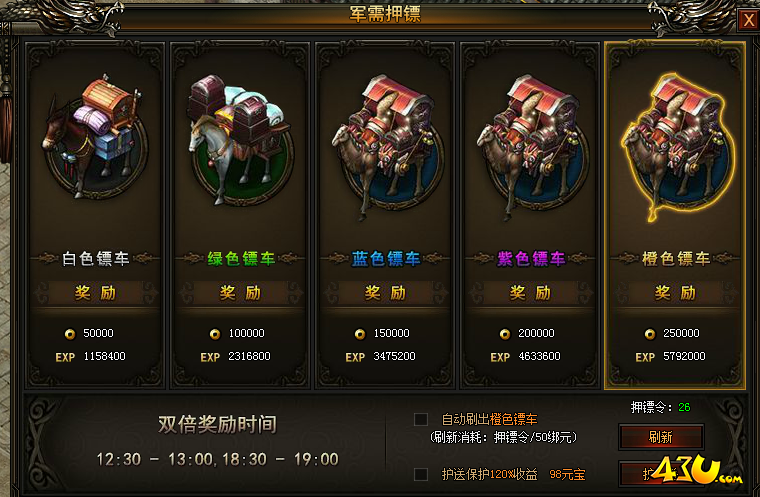Close the 军需押镖 window

click(x=749, y=20)
